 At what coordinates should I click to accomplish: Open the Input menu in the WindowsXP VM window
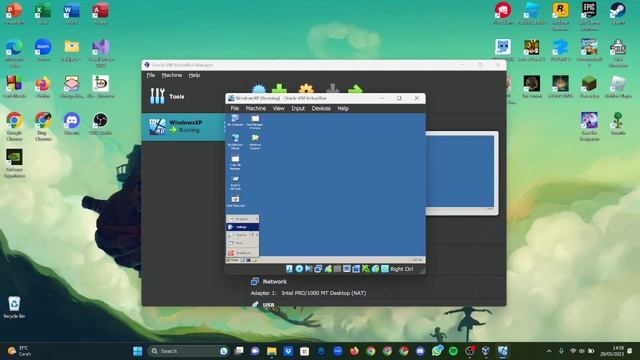click(298, 109)
